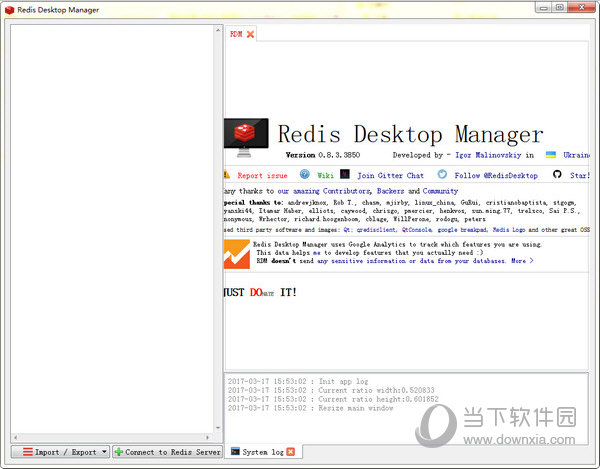This screenshot has height=469, width=600.
Task: Click the horizontal scrollbar left arrow
Action: click(x=15, y=437)
